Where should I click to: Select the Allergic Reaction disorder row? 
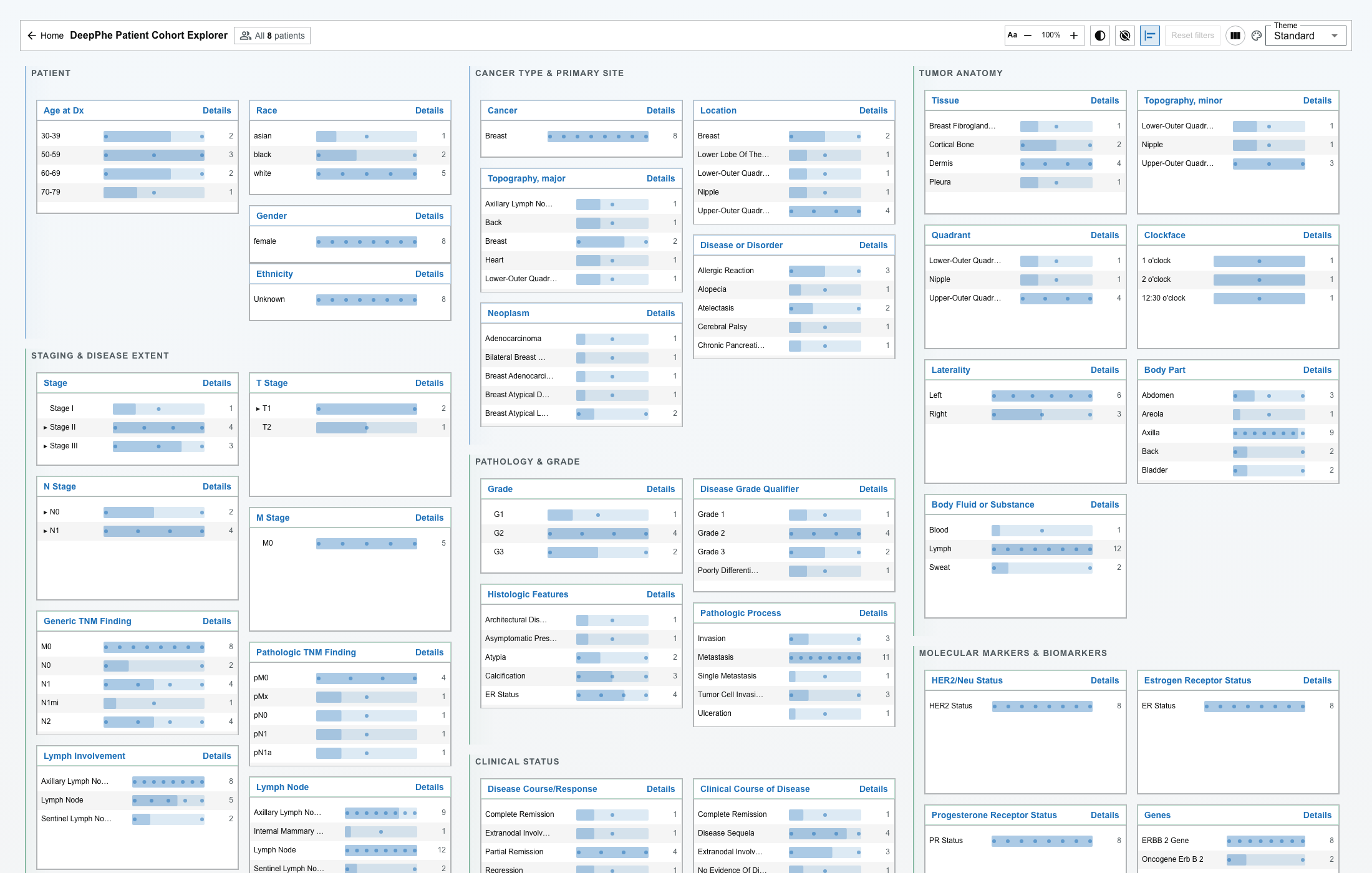tap(794, 271)
